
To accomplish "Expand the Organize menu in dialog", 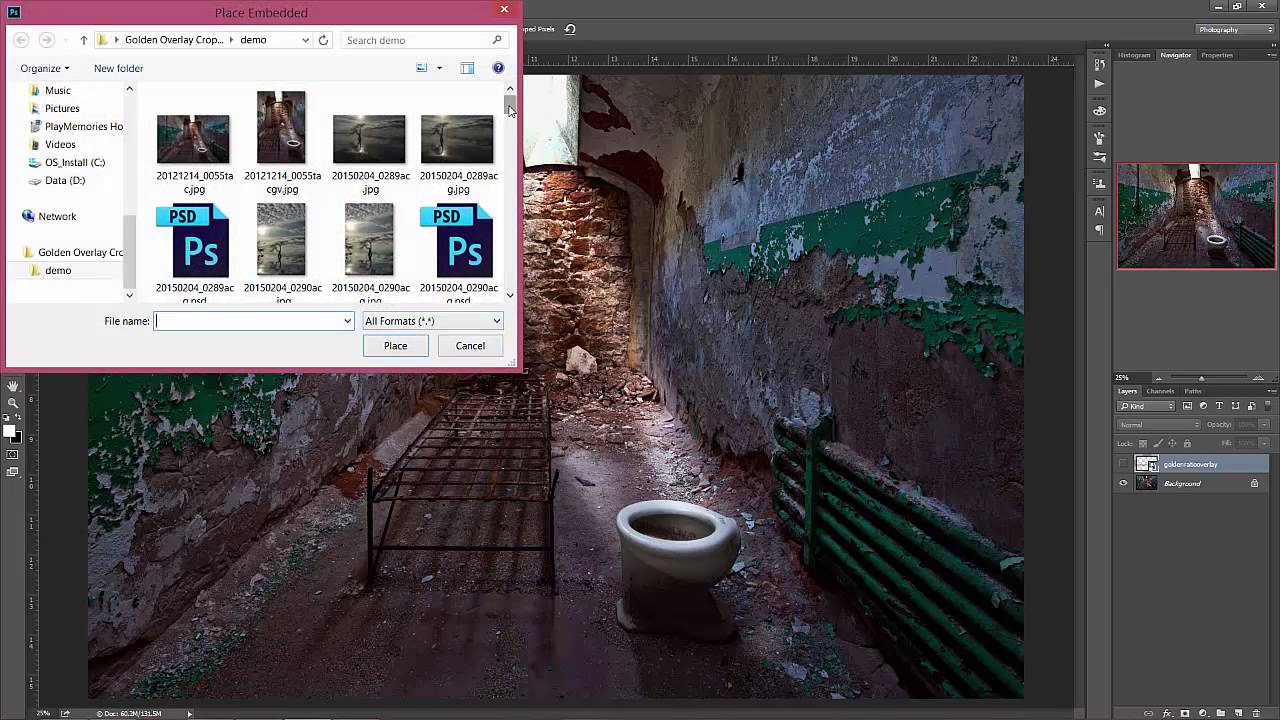I will click(45, 68).
